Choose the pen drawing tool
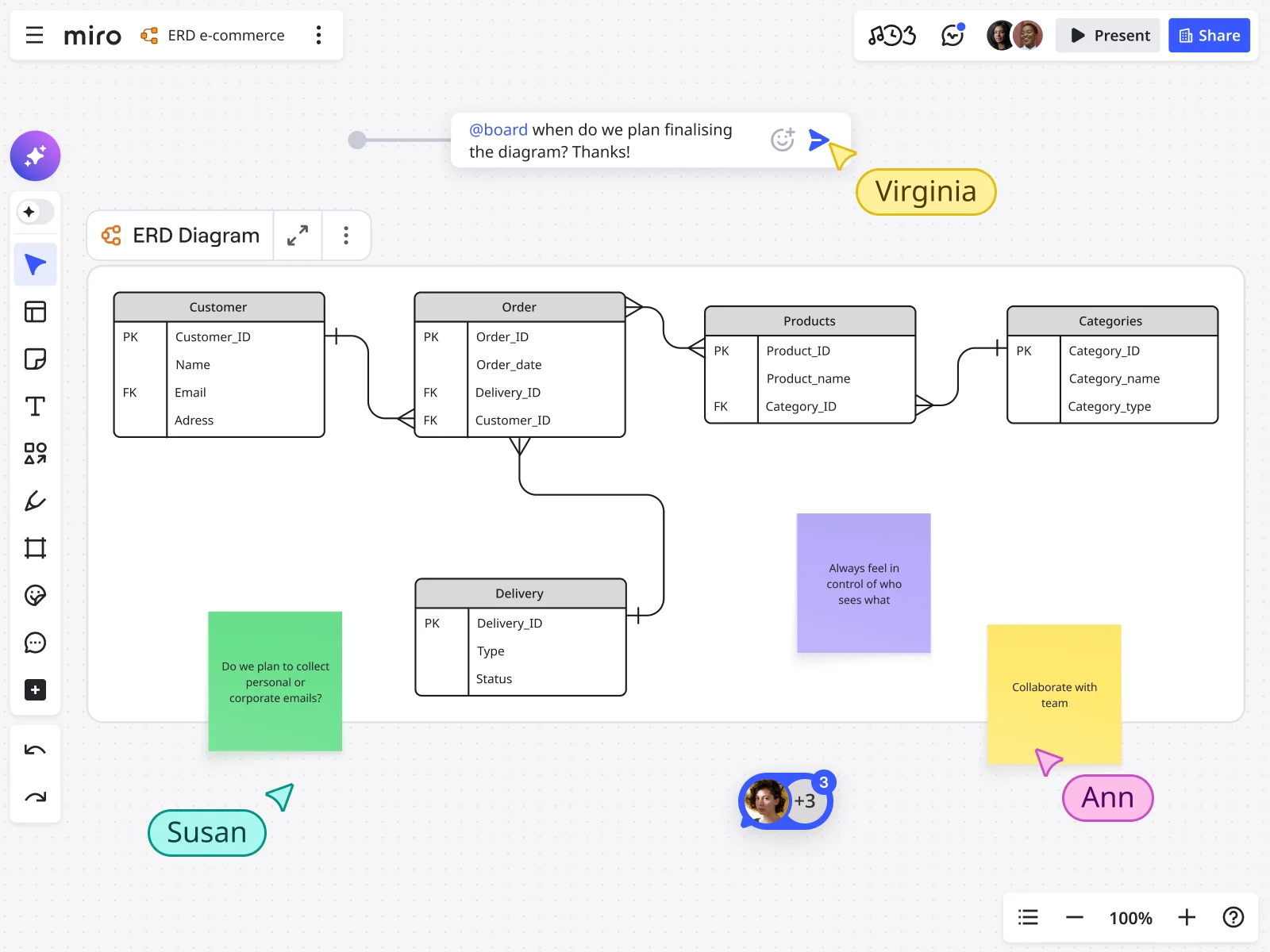Image resolution: width=1270 pixels, height=952 pixels. [x=35, y=501]
